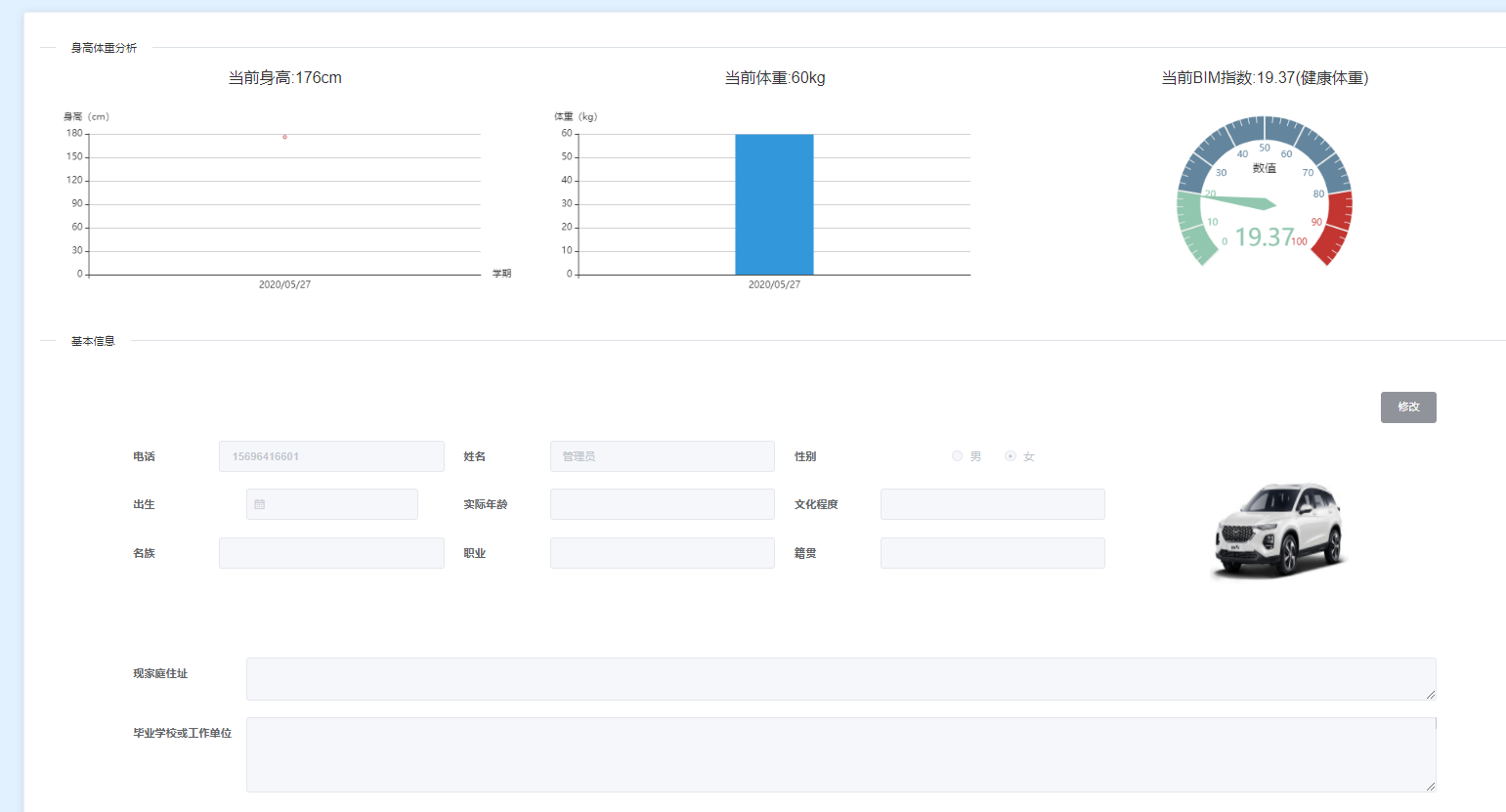Click the resize handle of the school/work unit textarea
1506x812 pixels.
(1431, 787)
